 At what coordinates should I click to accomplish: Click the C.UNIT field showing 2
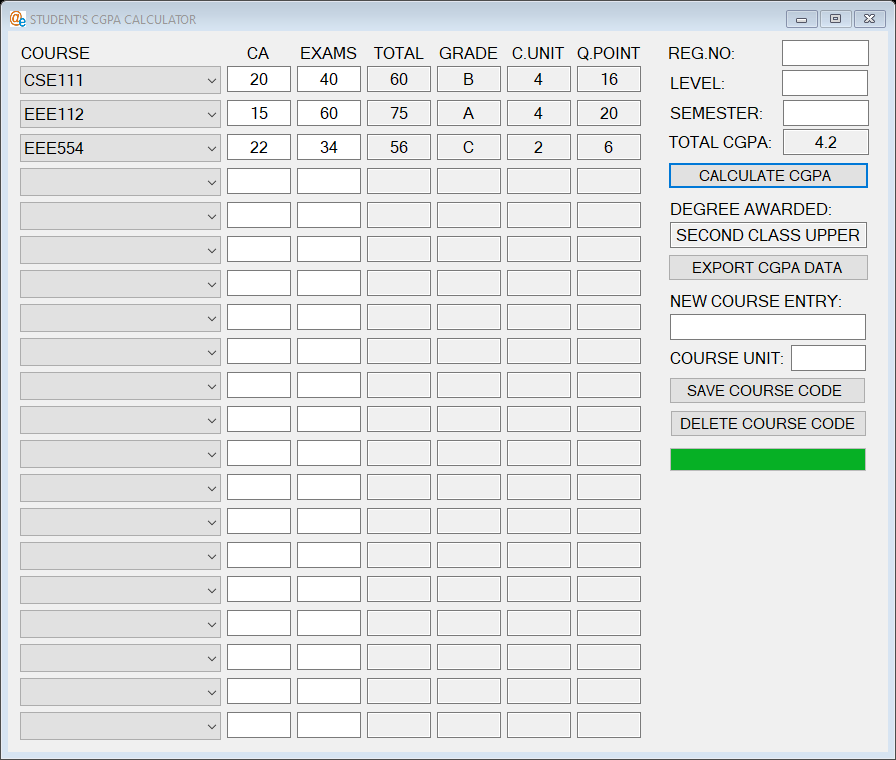point(538,147)
